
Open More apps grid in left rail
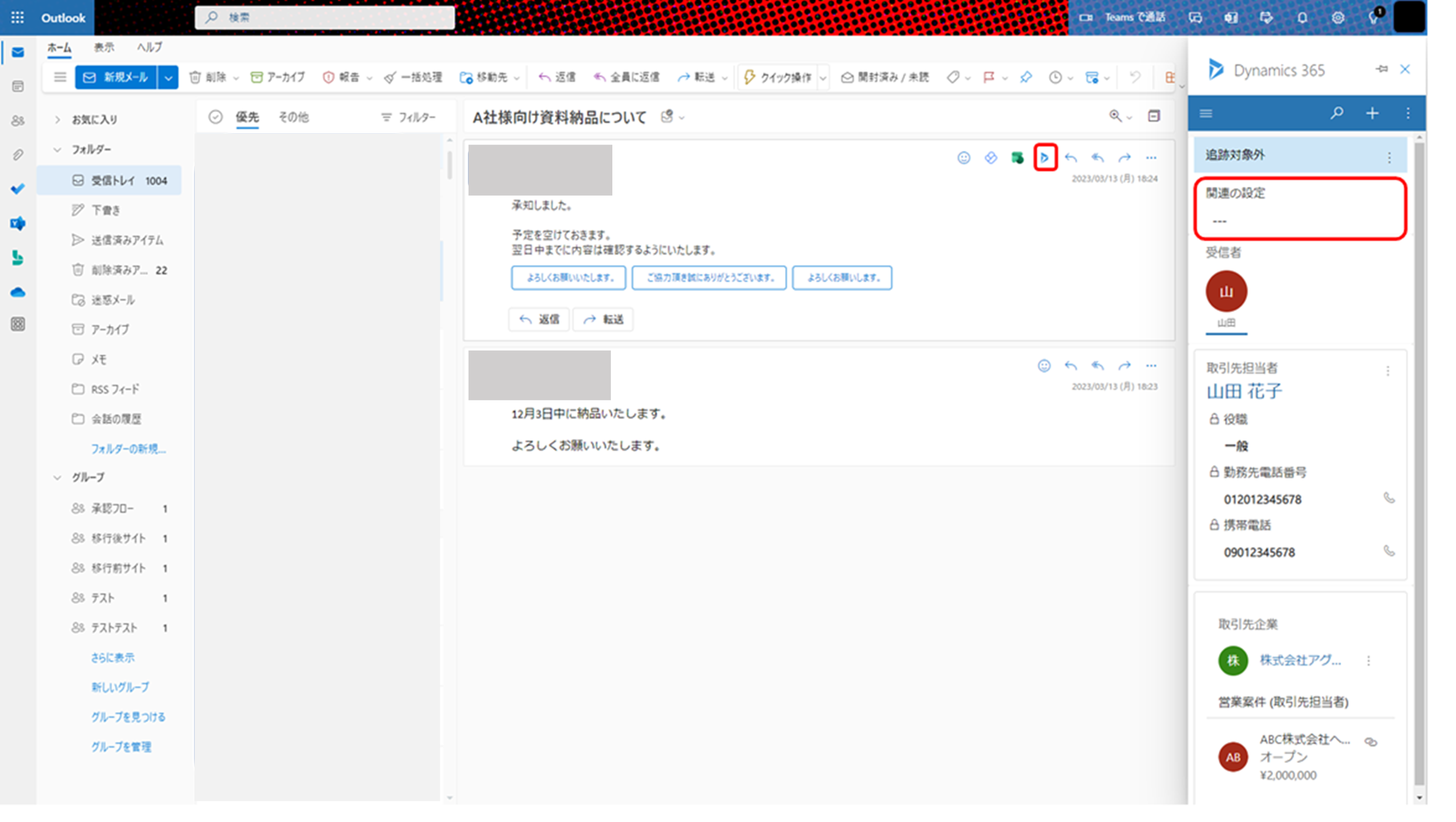coord(18,324)
